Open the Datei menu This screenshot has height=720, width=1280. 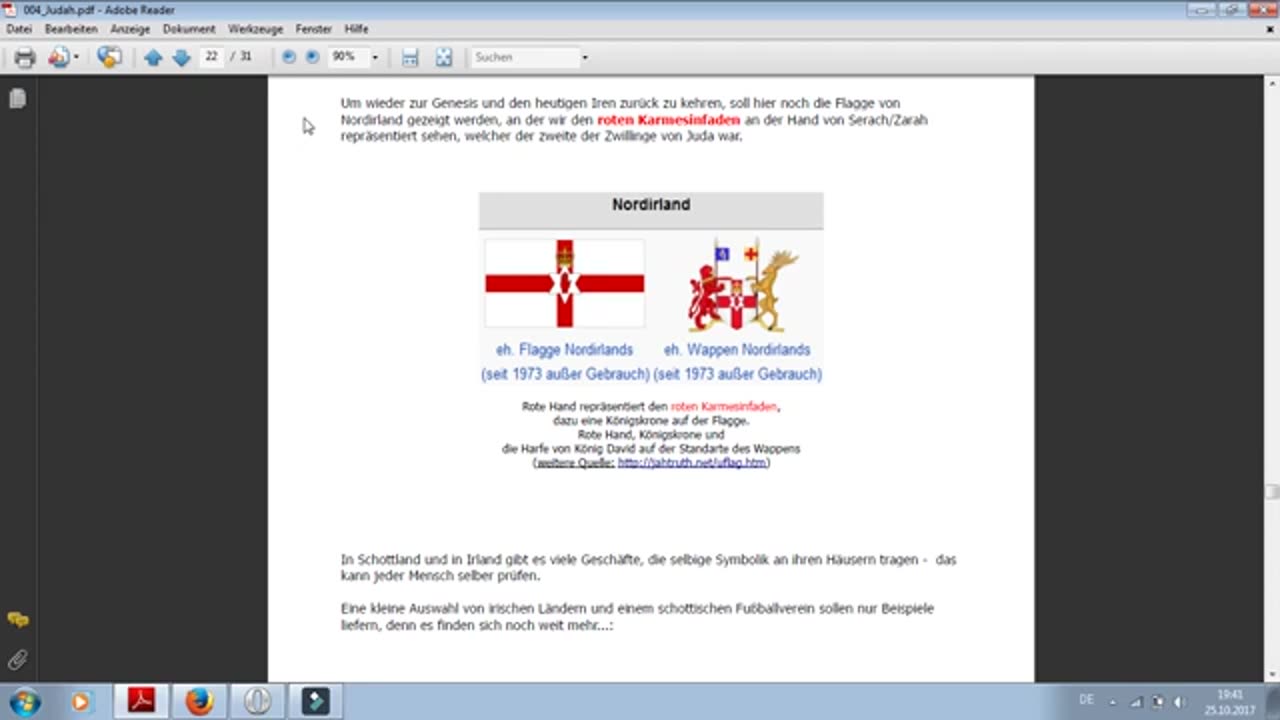(19, 29)
